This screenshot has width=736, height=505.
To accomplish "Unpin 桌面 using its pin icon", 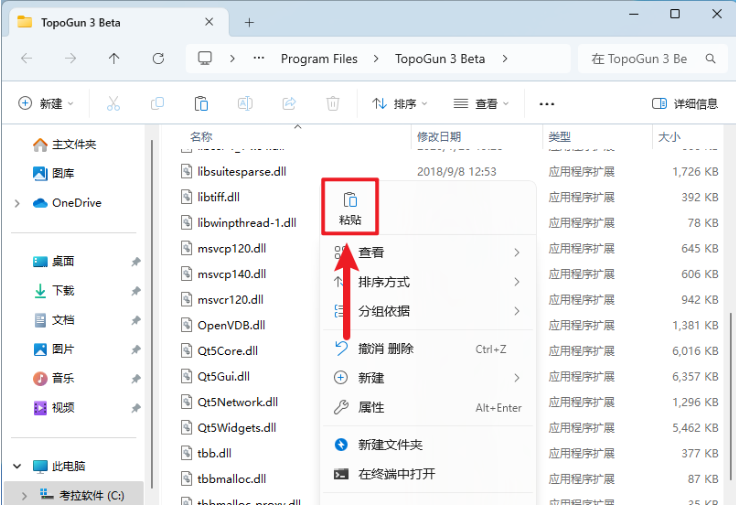I will pyautogui.click(x=136, y=261).
